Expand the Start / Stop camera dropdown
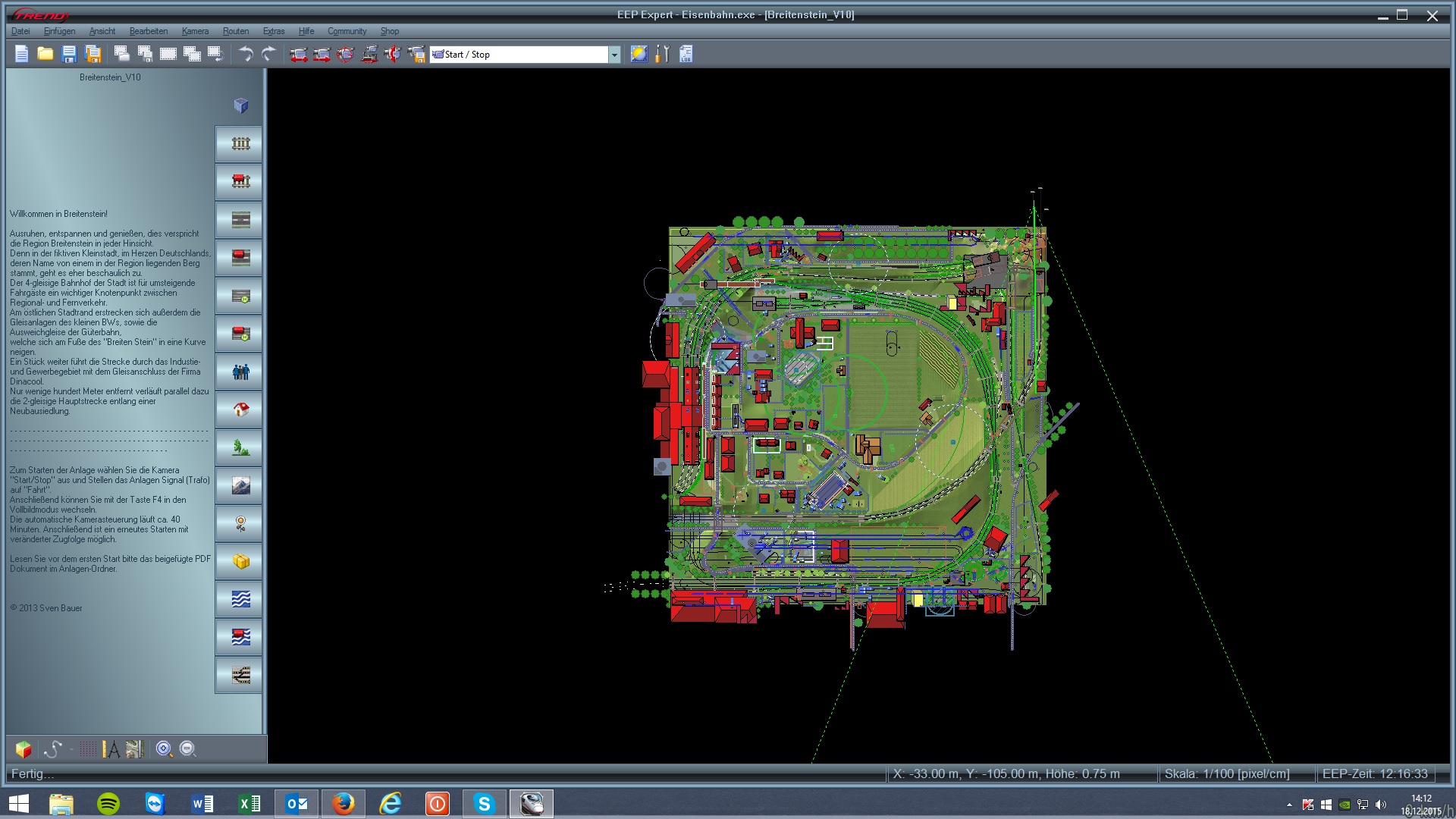Viewport: 1456px width, 819px height. tap(614, 55)
